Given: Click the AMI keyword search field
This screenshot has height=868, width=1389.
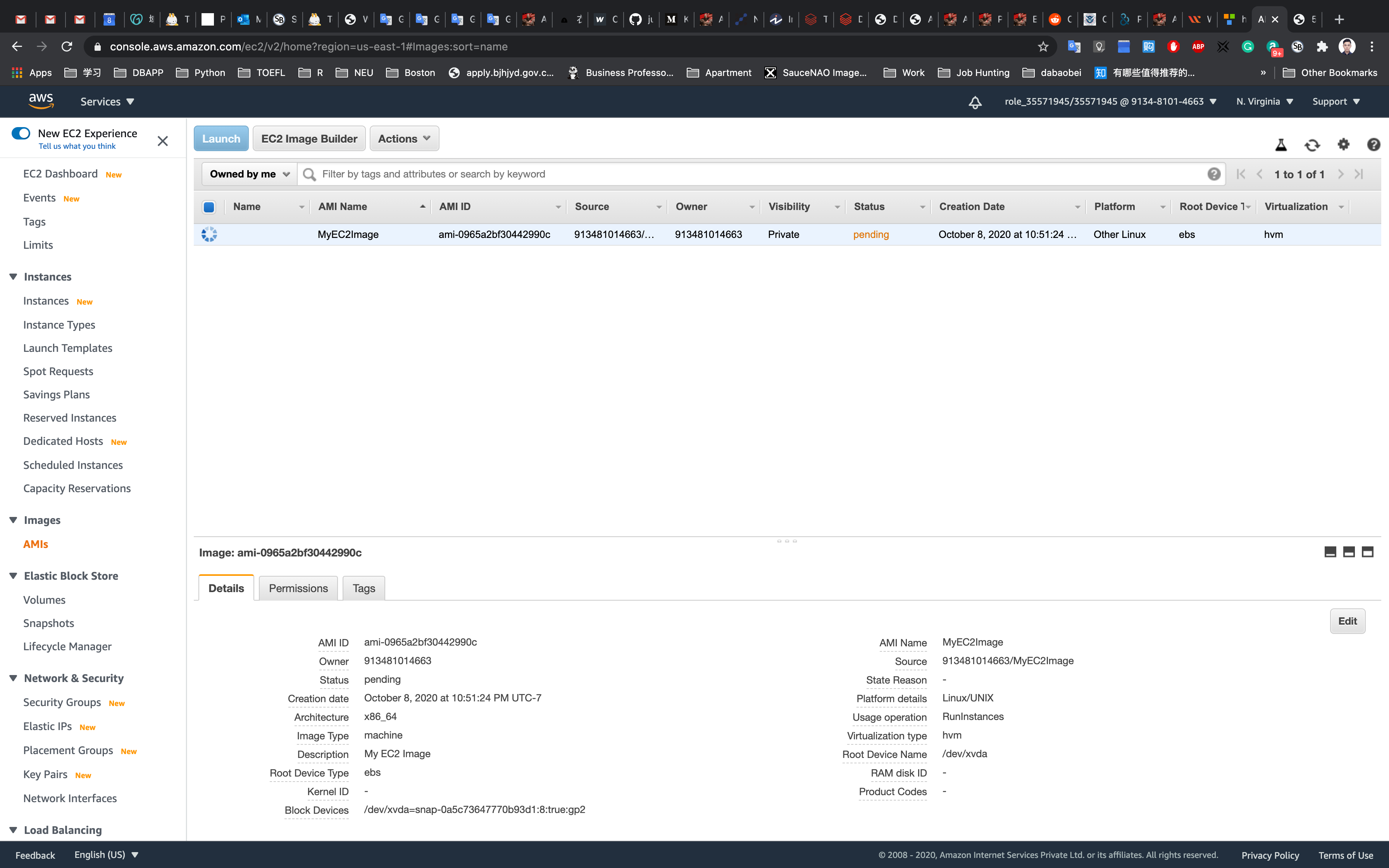Looking at the screenshot, I should pos(746,174).
